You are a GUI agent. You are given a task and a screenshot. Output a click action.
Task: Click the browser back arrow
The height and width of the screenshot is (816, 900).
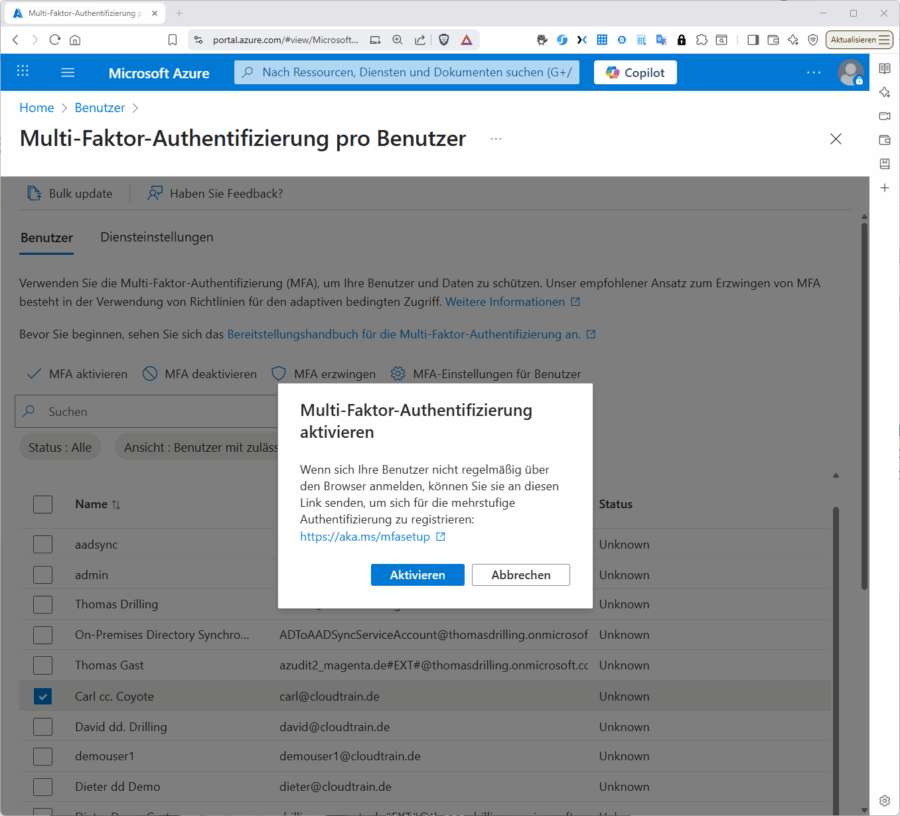pos(15,40)
